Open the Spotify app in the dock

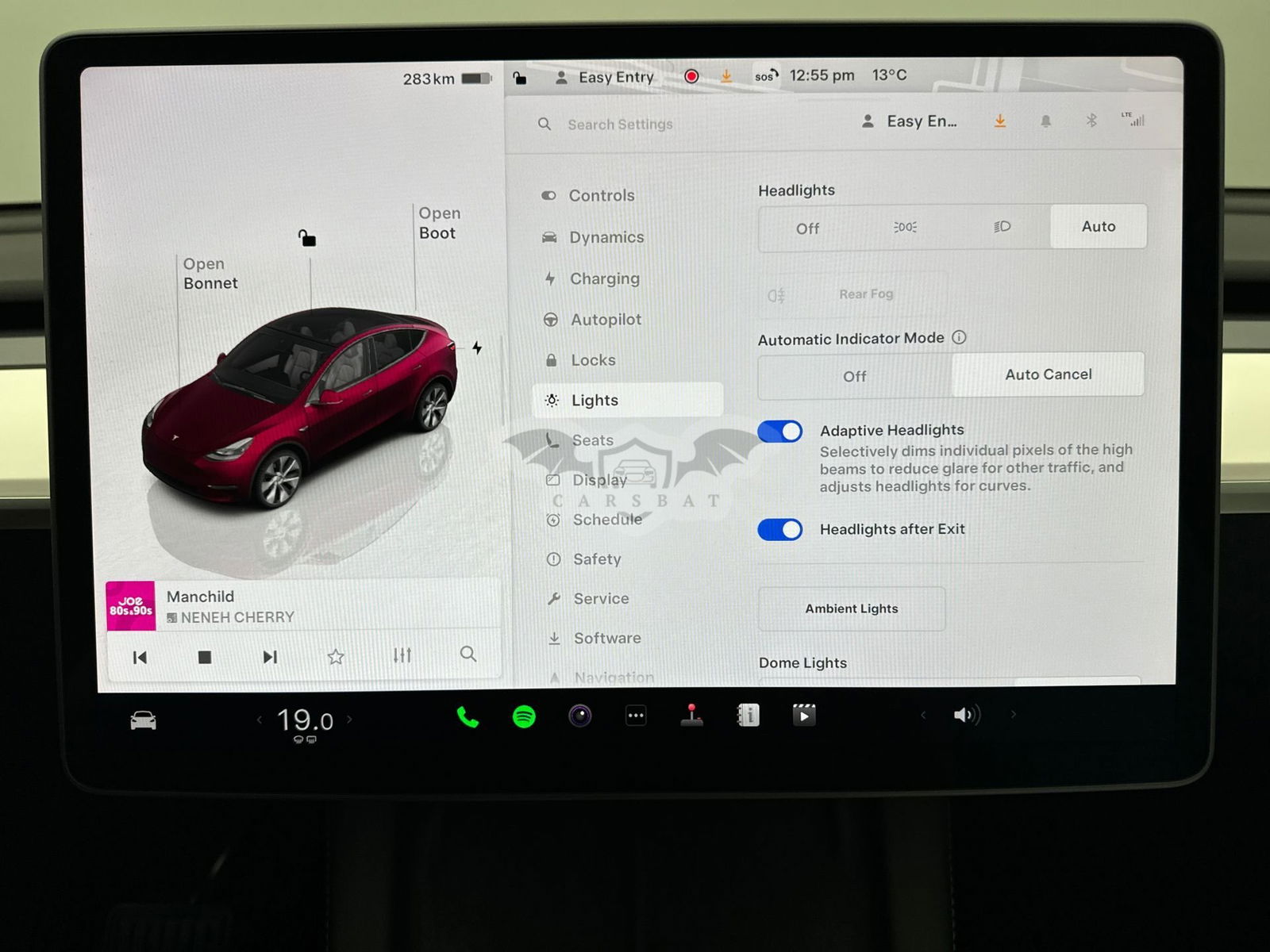coord(524,717)
